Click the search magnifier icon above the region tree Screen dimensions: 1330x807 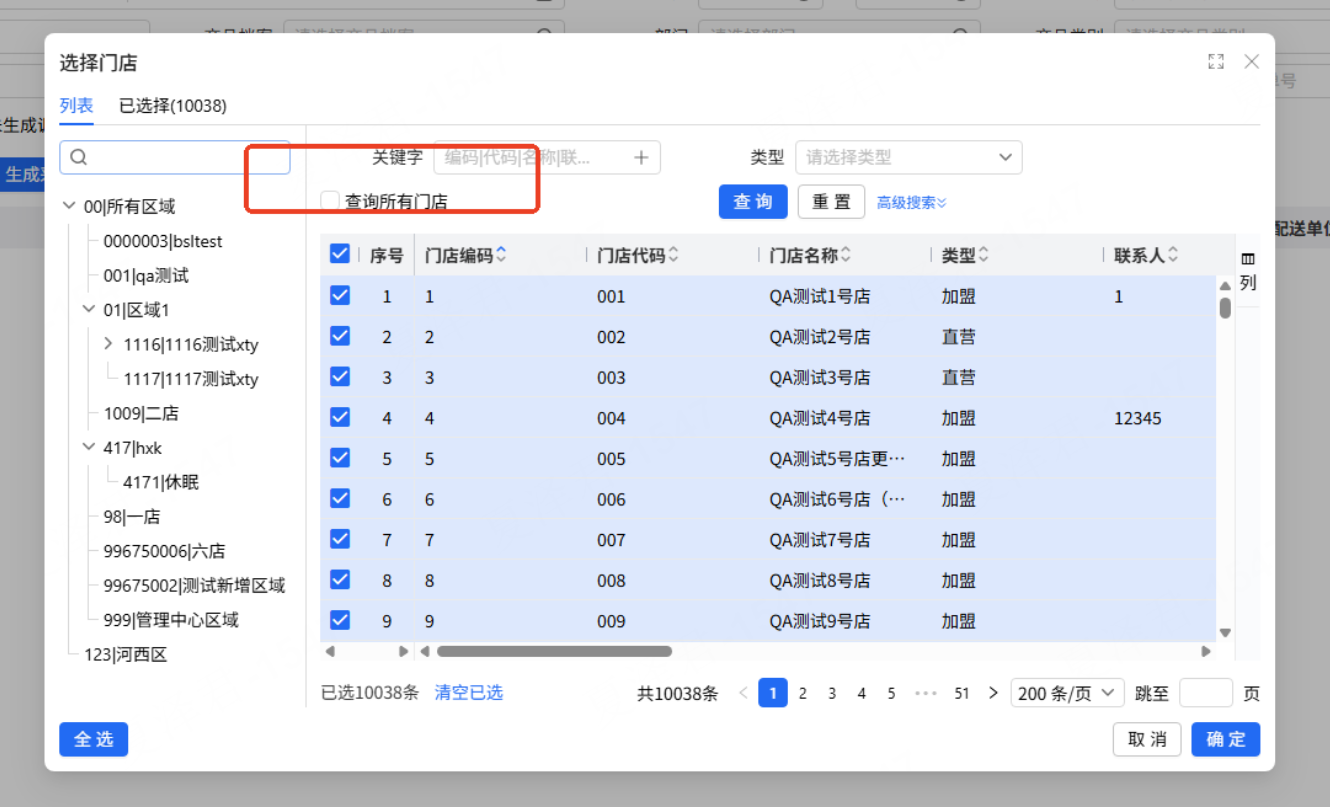79,157
